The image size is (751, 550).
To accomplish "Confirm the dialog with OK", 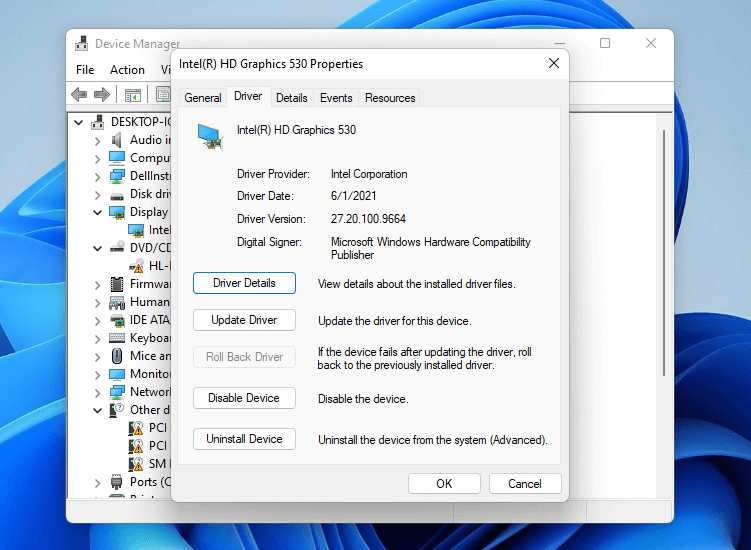I will 444,483.
